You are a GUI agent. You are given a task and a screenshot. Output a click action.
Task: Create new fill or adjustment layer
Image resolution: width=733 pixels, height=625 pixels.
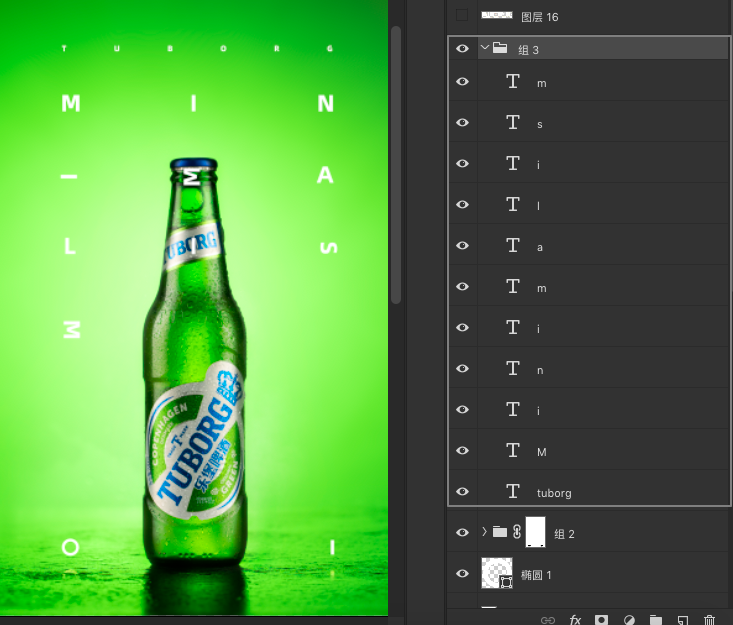[629, 620]
